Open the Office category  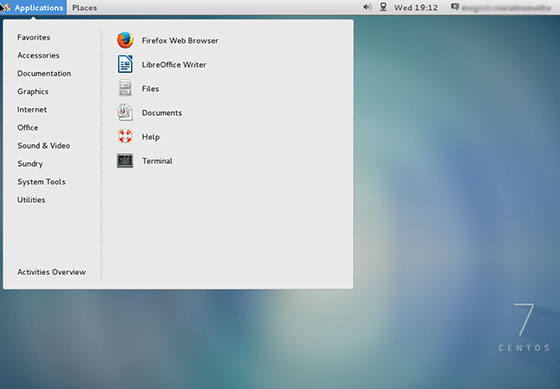click(x=28, y=128)
